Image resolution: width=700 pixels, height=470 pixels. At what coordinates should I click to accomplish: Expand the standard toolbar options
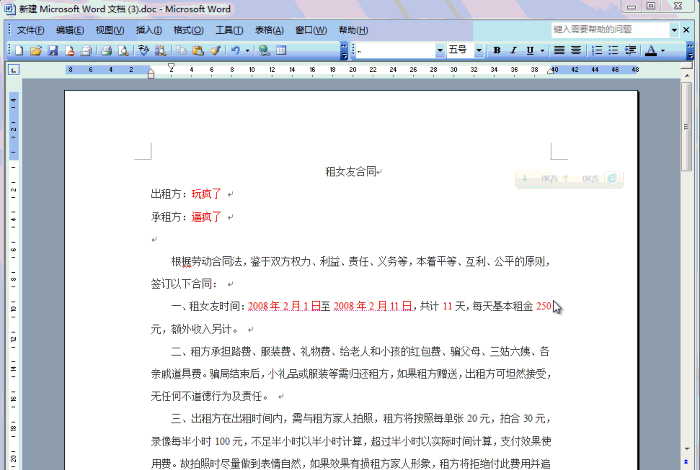[344, 51]
